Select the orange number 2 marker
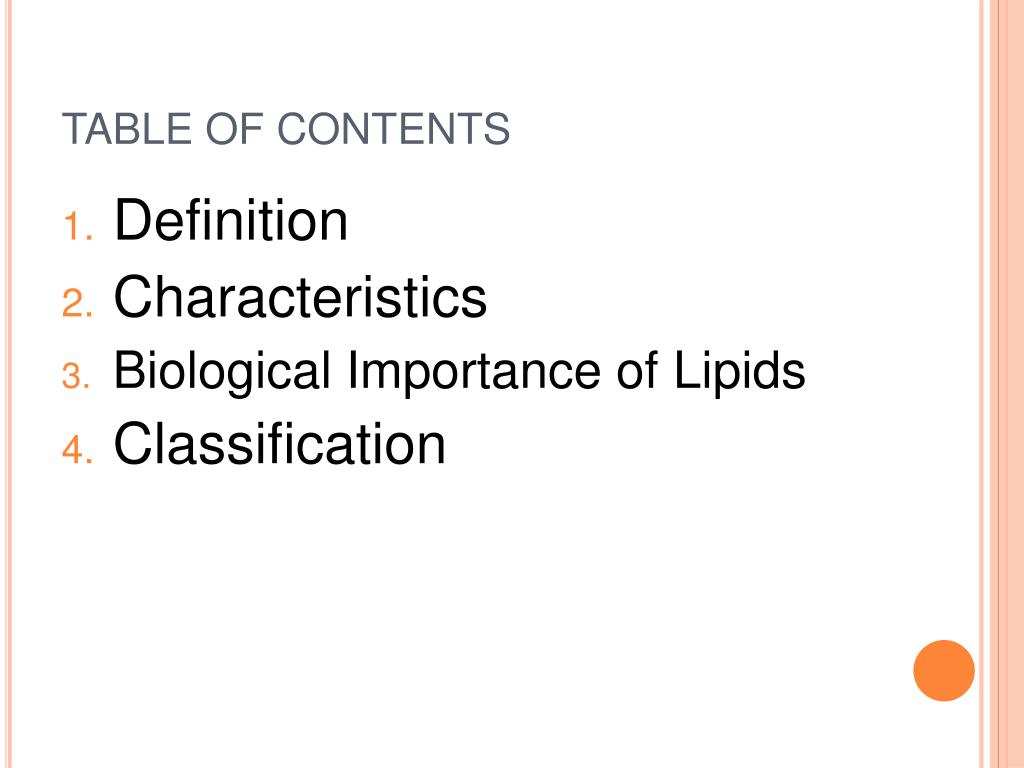The height and width of the screenshot is (768, 1024). 78,303
